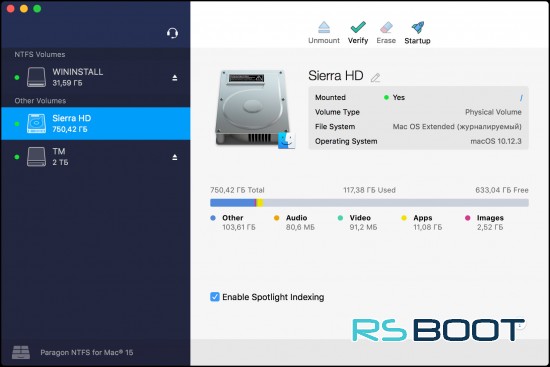Minimize window with yellow button

pos(24,8)
